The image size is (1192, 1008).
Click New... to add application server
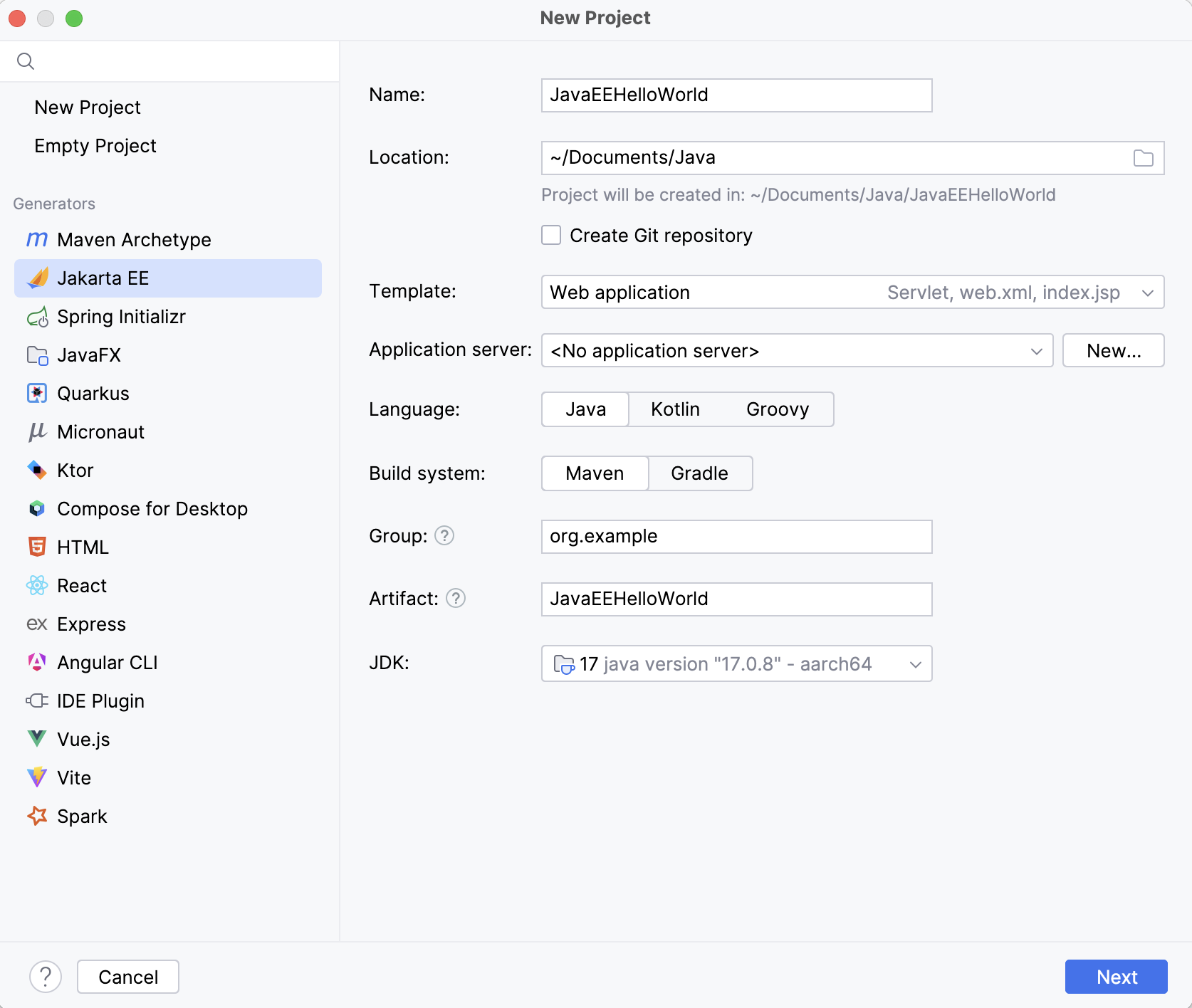pos(1114,350)
